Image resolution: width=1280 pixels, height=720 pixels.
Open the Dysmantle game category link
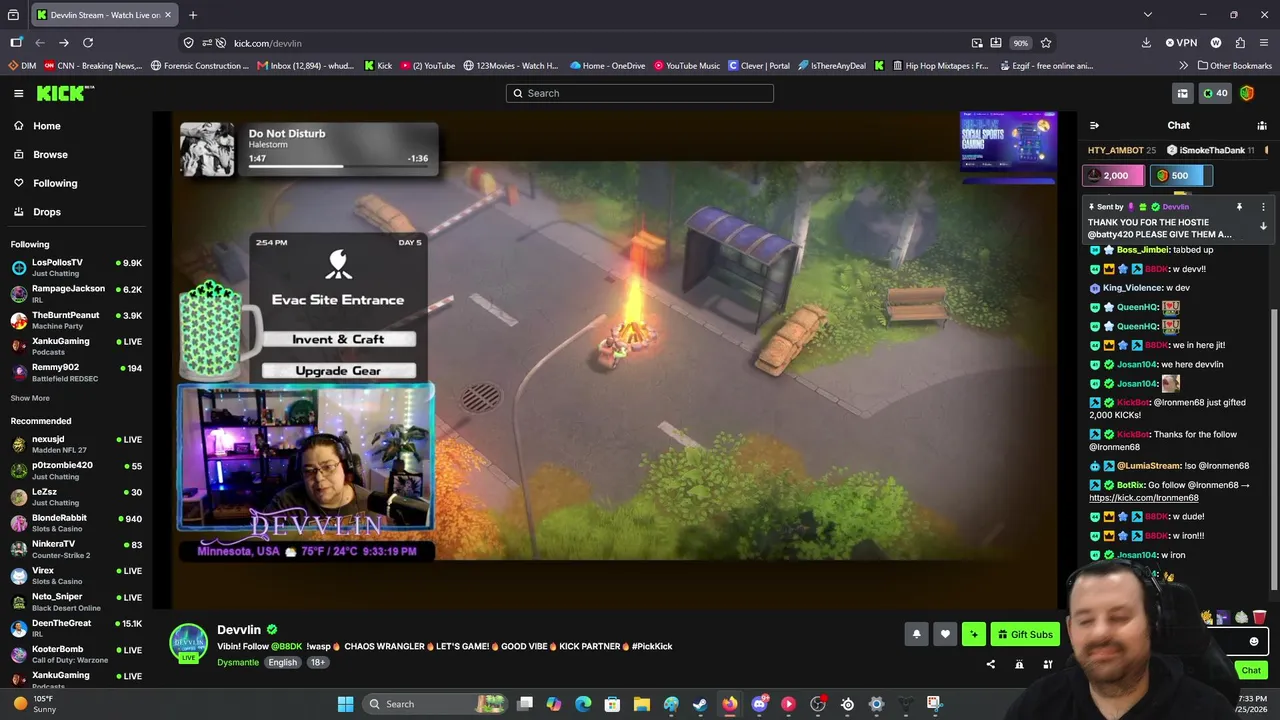click(x=238, y=662)
